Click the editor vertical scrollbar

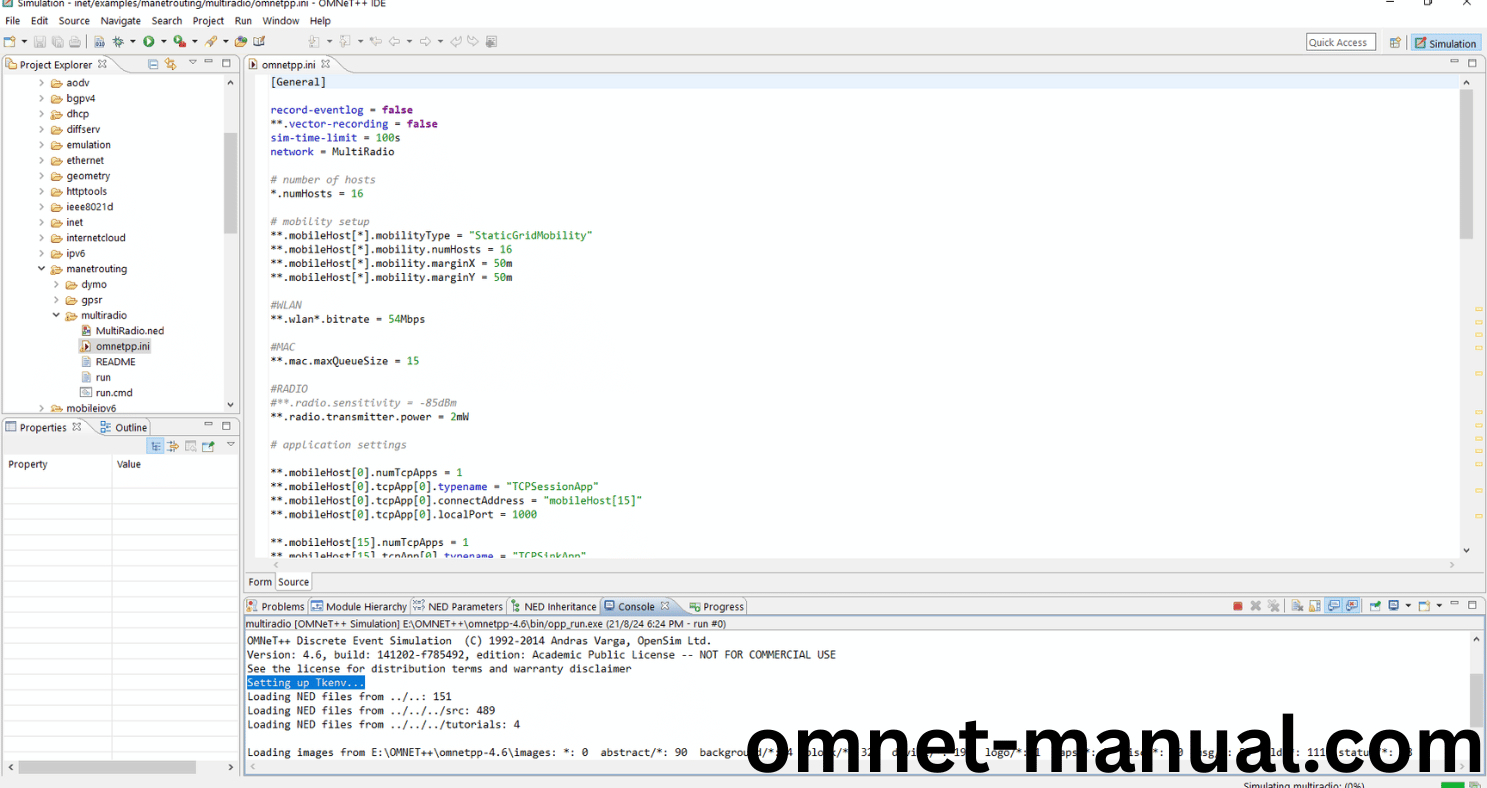(x=1466, y=165)
